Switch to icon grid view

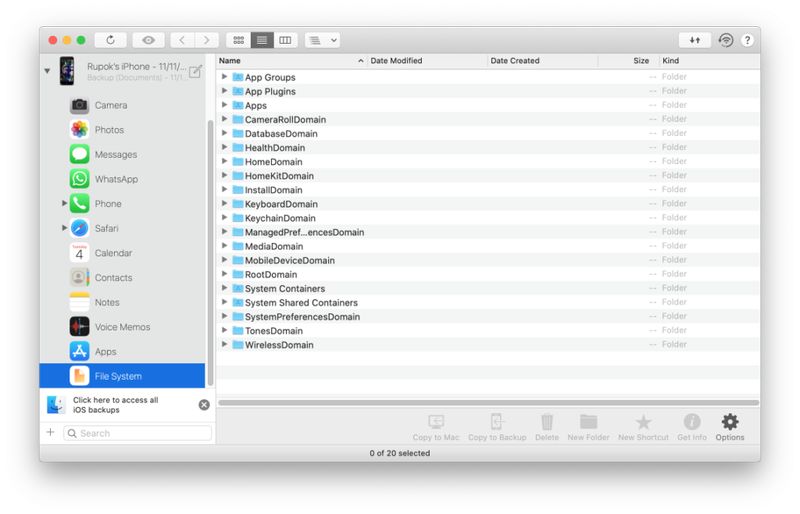tap(238, 40)
